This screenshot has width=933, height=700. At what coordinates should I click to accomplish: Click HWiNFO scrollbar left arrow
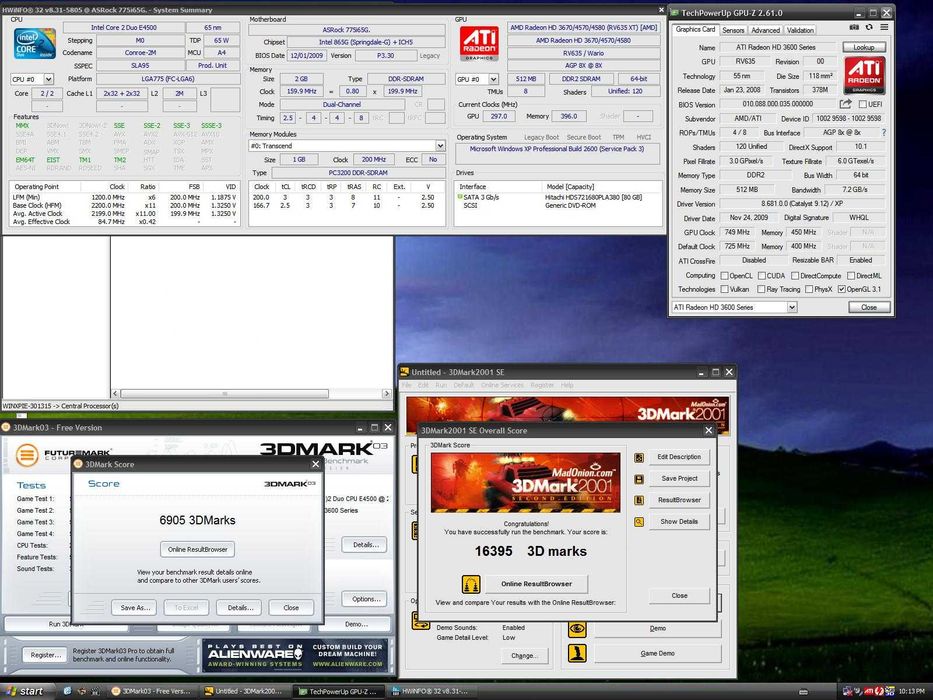point(115,394)
